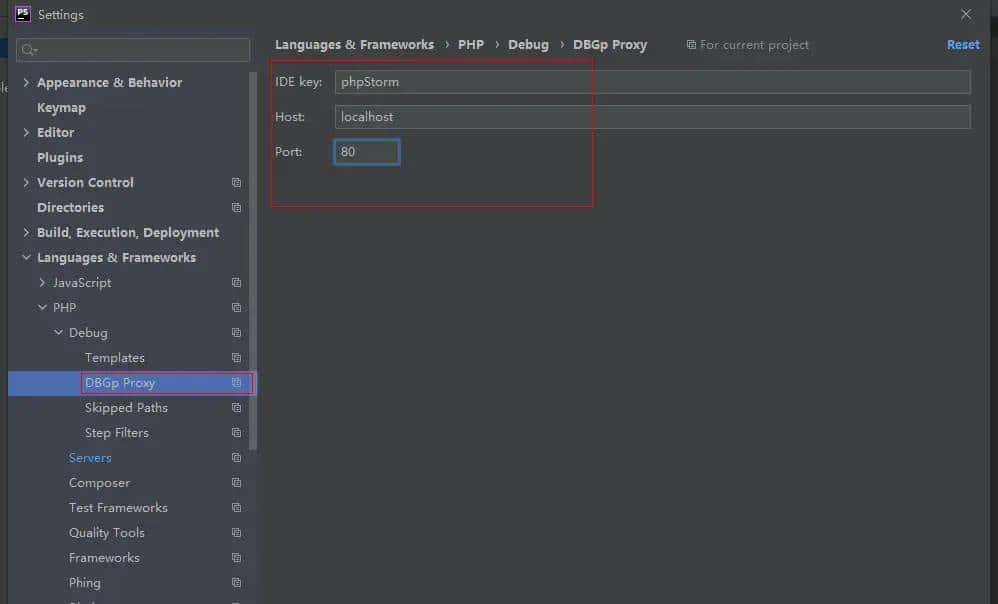Click the project icon next to Directories
The image size is (998, 604).
236,207
